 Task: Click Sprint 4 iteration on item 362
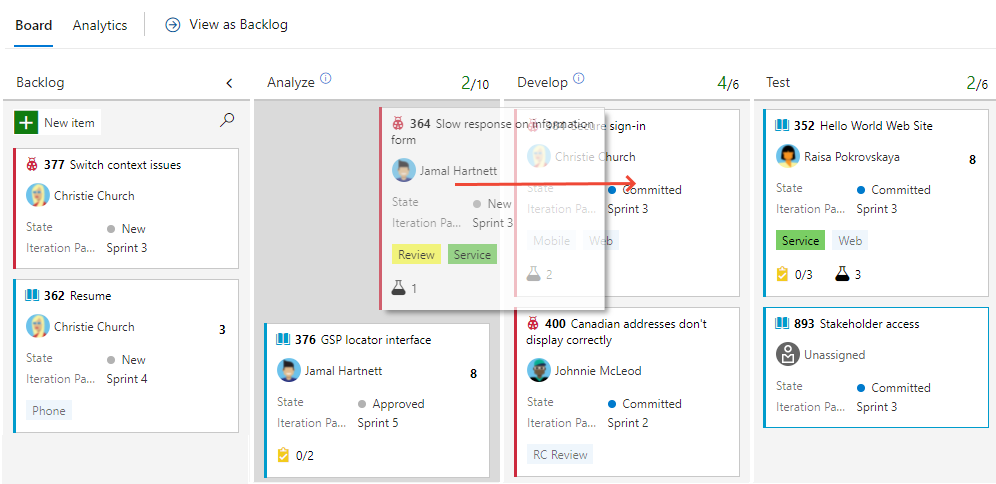tap(127, 379)
